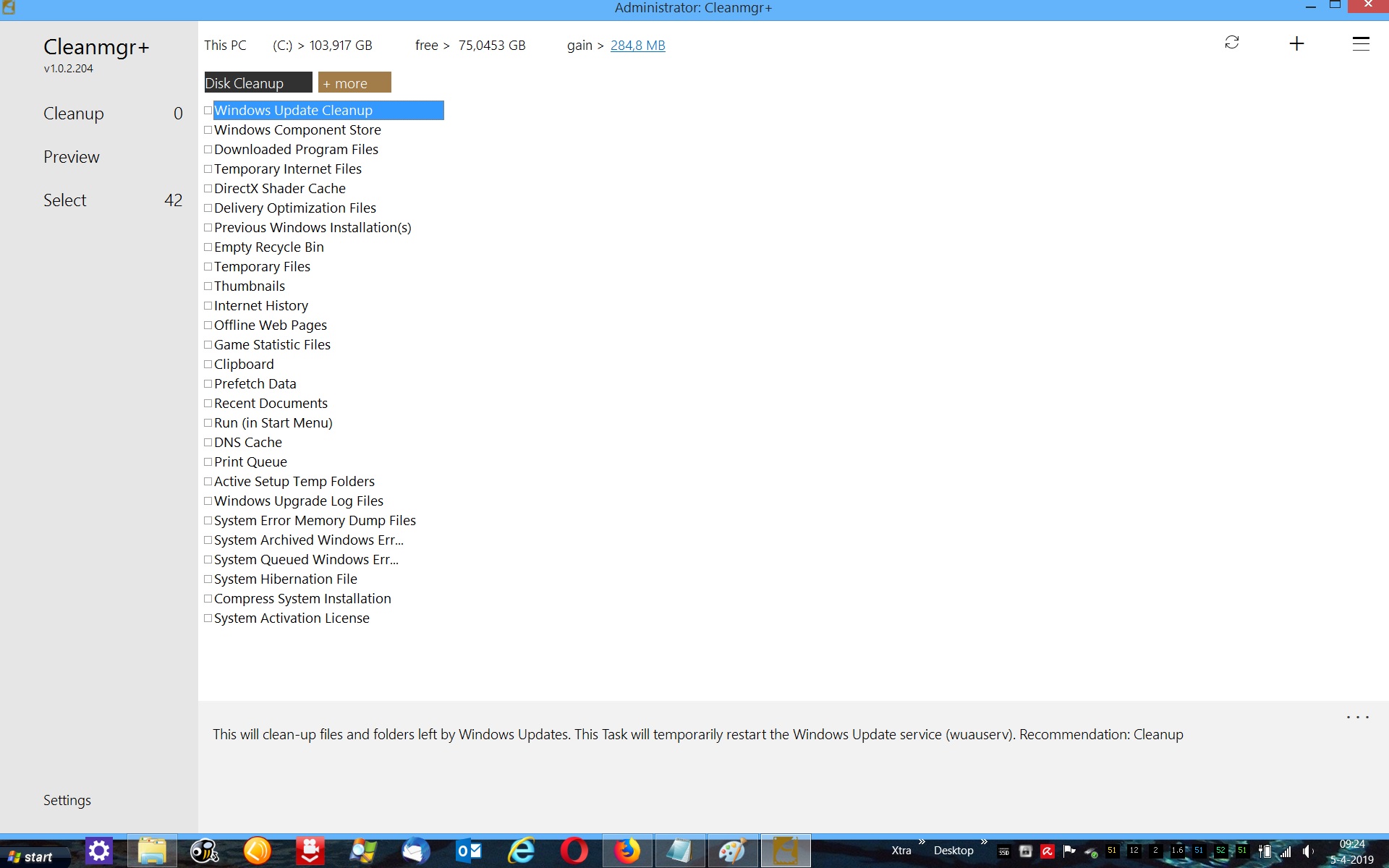1389x868 pixels.
Task: Click the battery power tray icon
Action: pyautogui.click(x=1265, y=851)
